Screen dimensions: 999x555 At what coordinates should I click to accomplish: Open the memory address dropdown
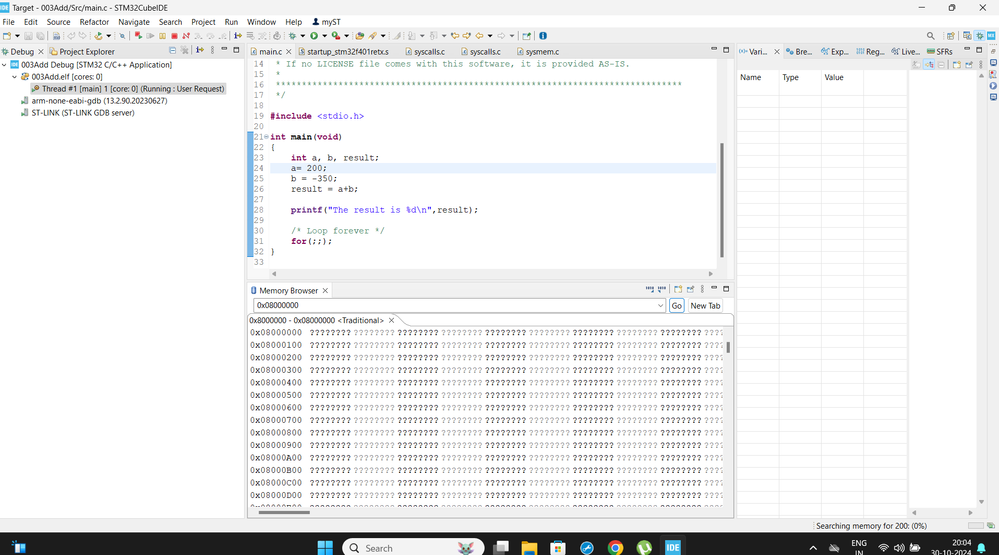[660, 305]
